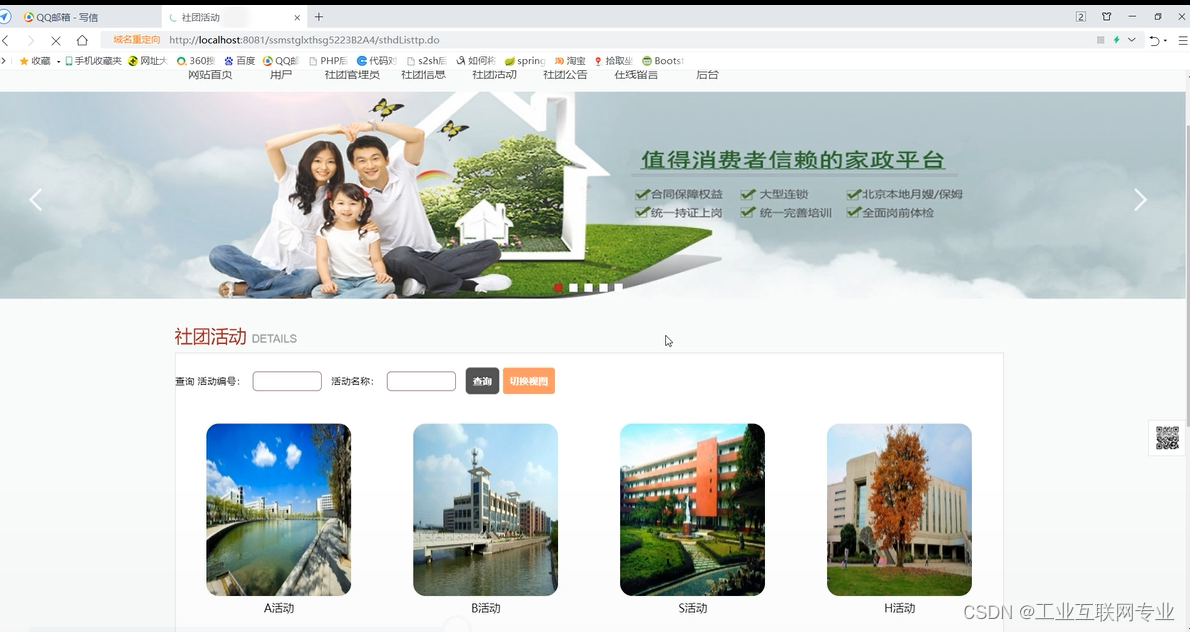The image size is (1190, 632).
Task: Open the tab count indicator showing 2
Action: point(1081,17)
